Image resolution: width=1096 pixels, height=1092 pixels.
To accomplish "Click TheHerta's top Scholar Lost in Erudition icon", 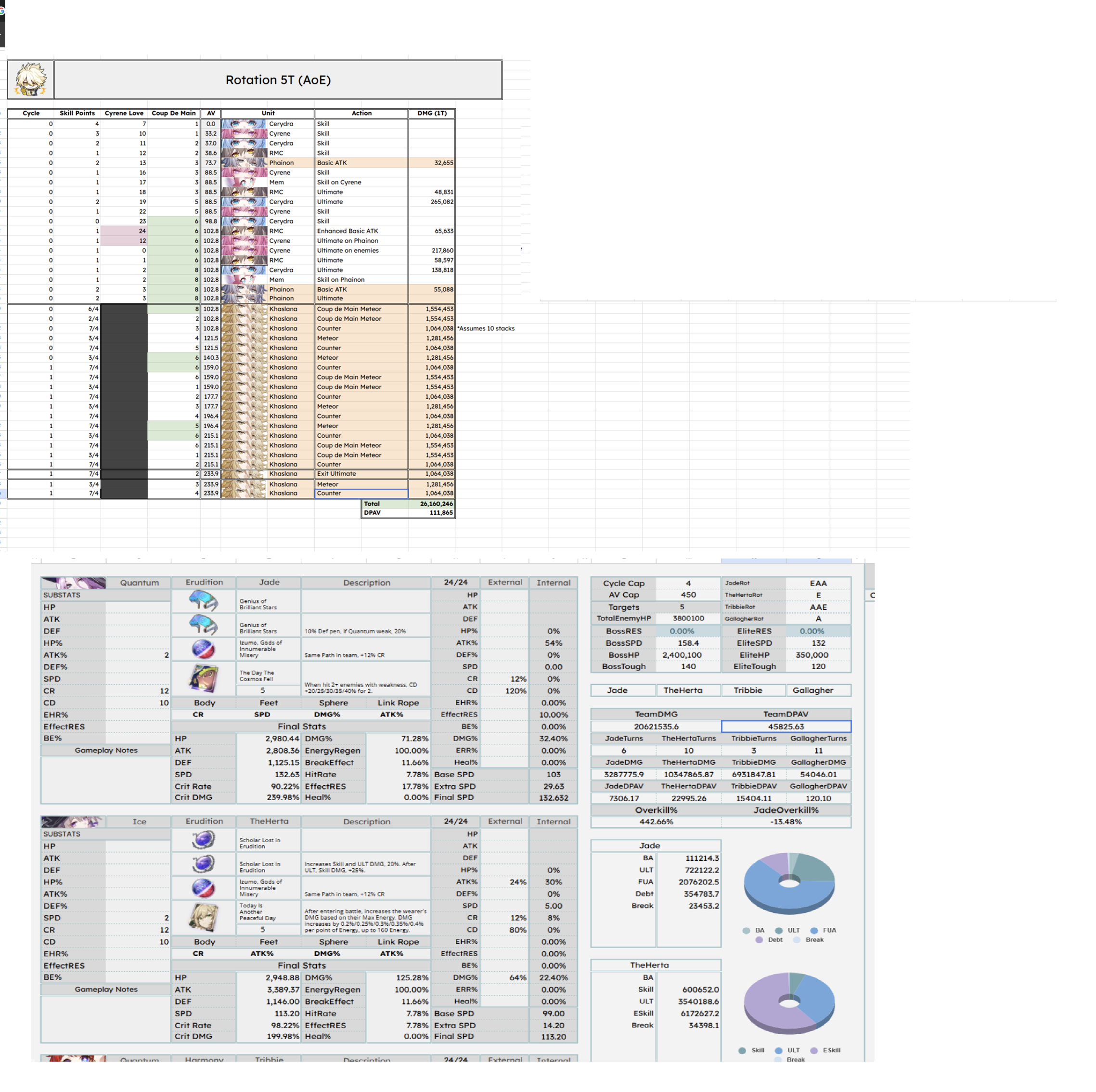I will 203,839.
